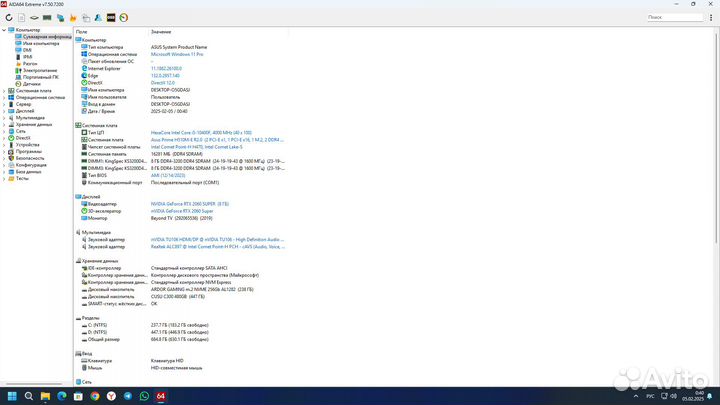720x405 pixels.
Task: Select Разгон in the sidebar tree
Action: [28, 63]
